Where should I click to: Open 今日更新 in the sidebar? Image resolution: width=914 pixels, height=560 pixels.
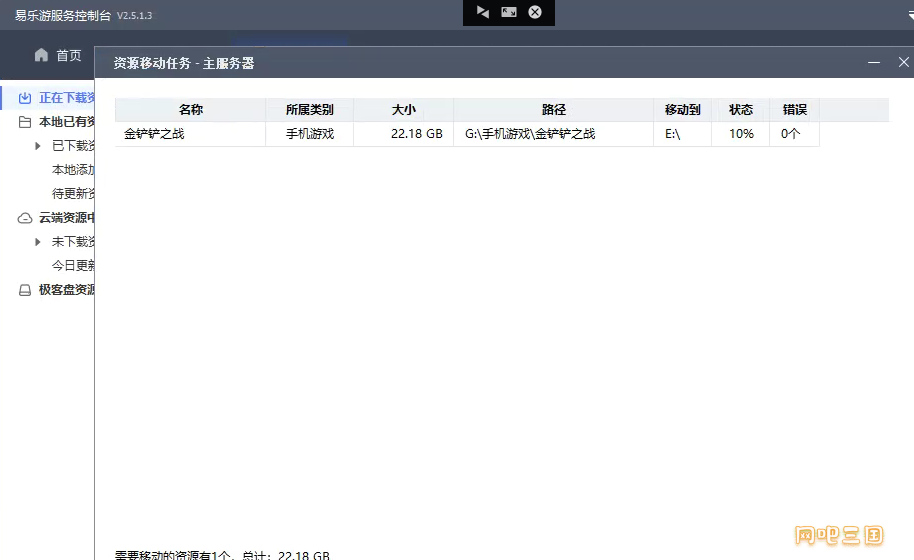pos(73,266)
